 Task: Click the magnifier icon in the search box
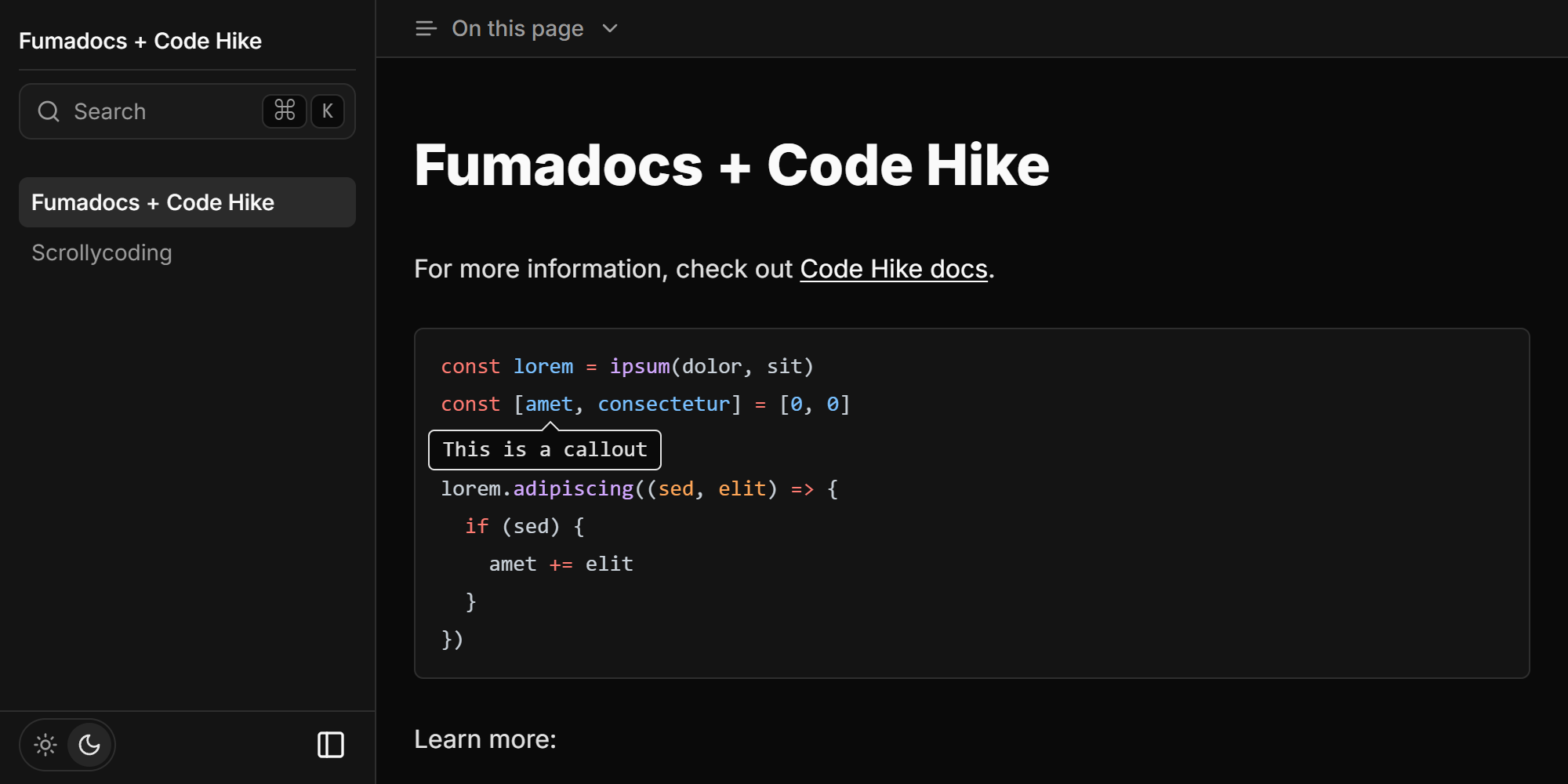[49, 111]
